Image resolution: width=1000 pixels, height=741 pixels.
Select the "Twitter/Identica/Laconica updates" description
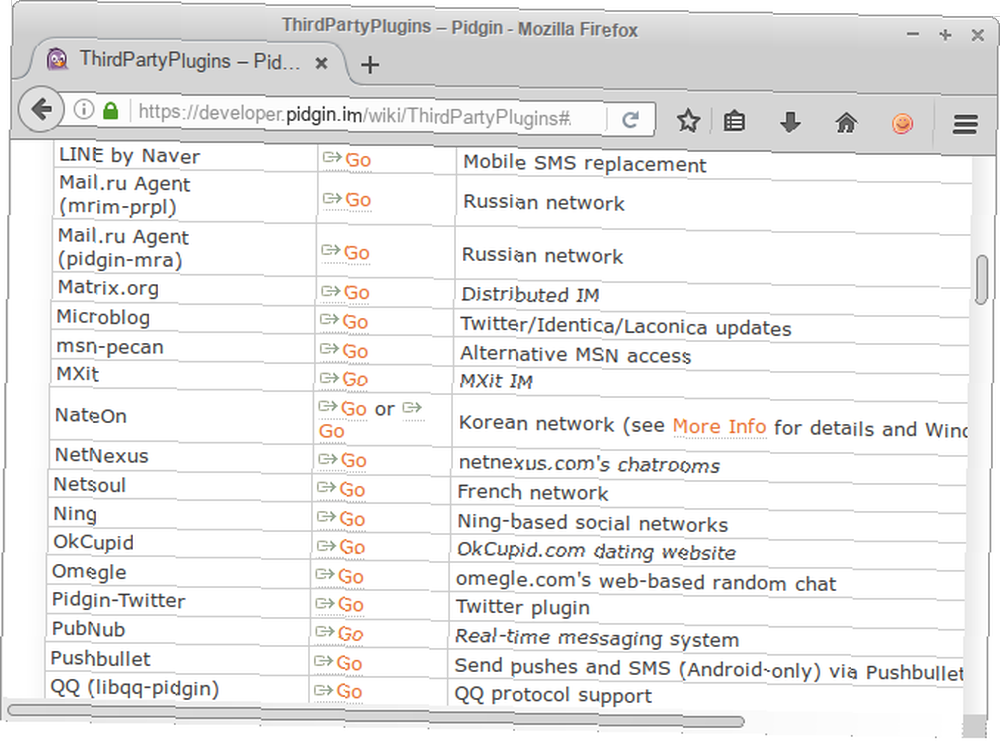click(626, 326)
